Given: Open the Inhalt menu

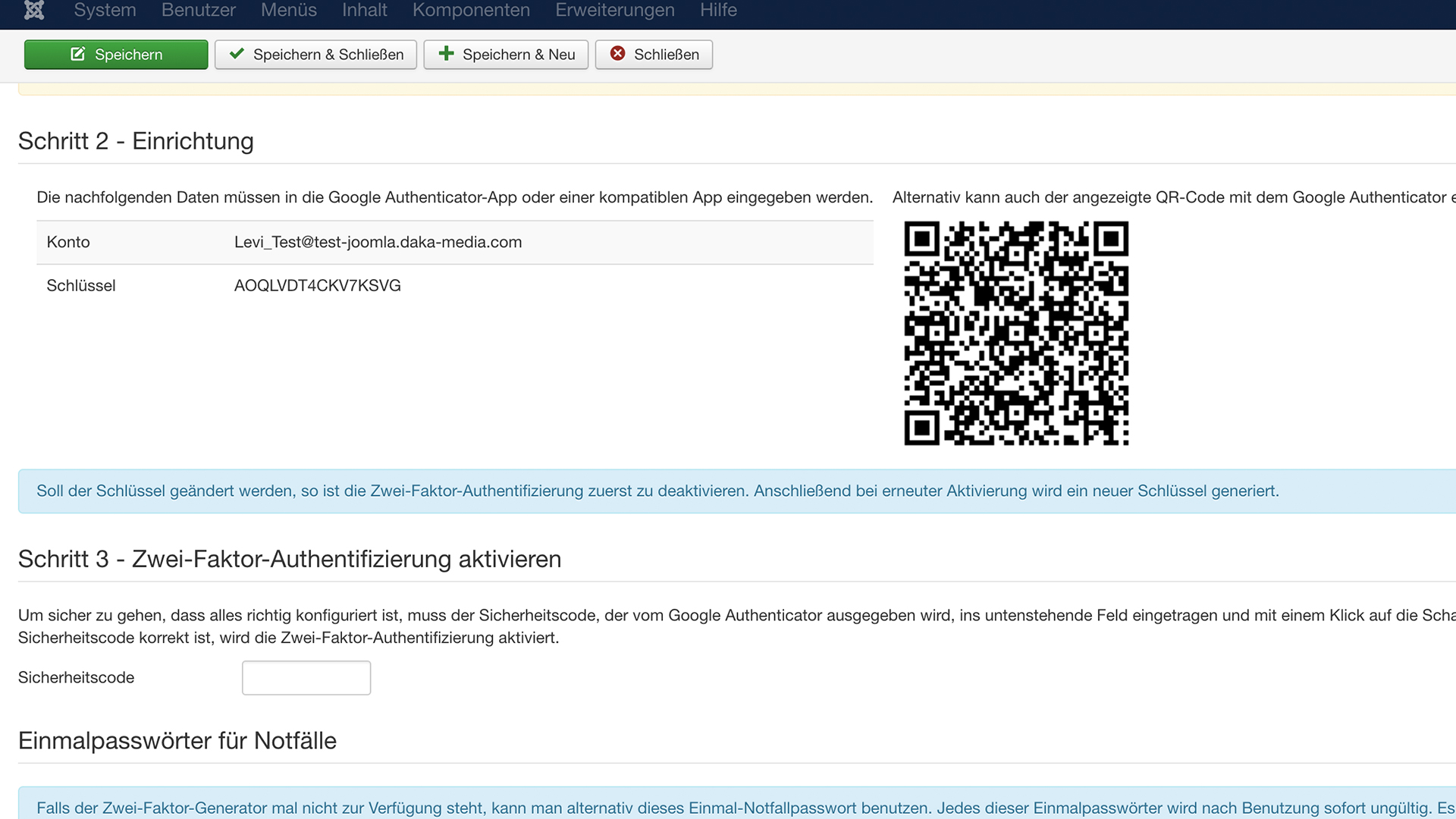Looking at the screenshot, I should tap(364, 10).
